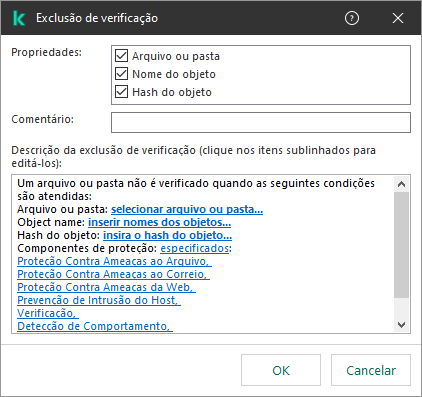This screenshot has width=422, height=397.
Task: Click the especificados components link
Action: click(195, 248)
